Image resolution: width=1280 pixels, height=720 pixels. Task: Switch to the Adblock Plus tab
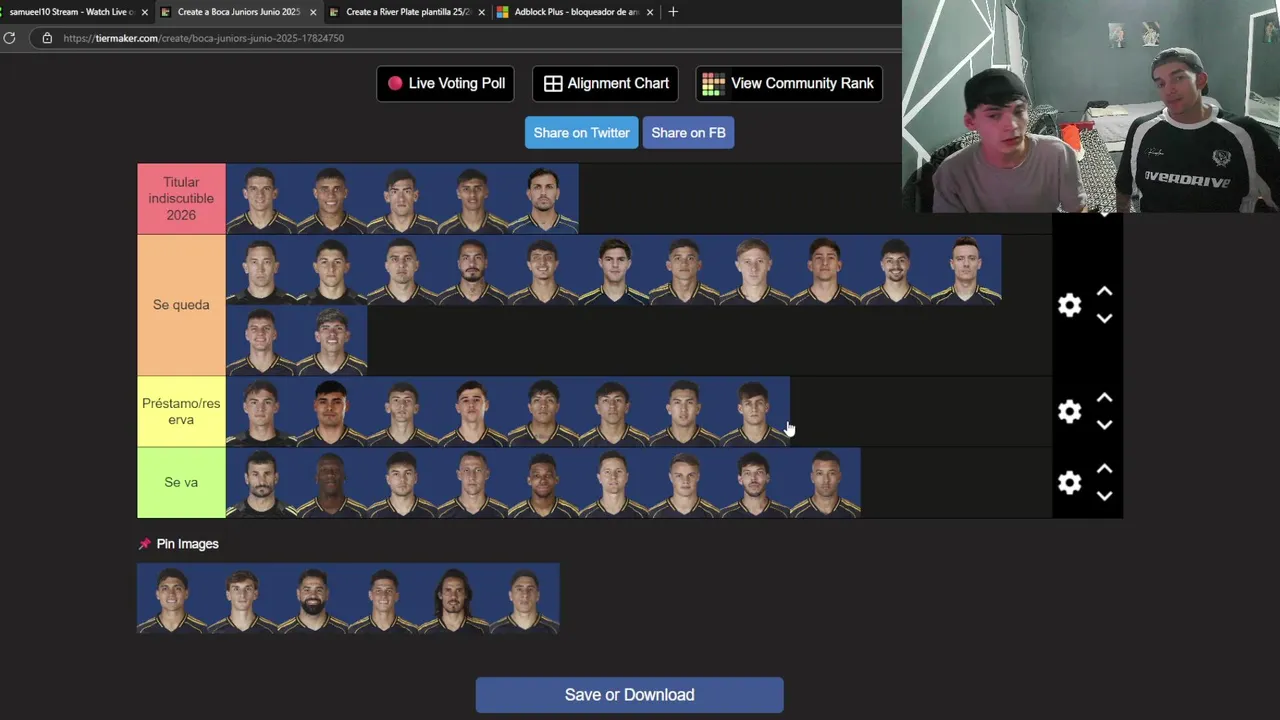(x=576, y=12)
